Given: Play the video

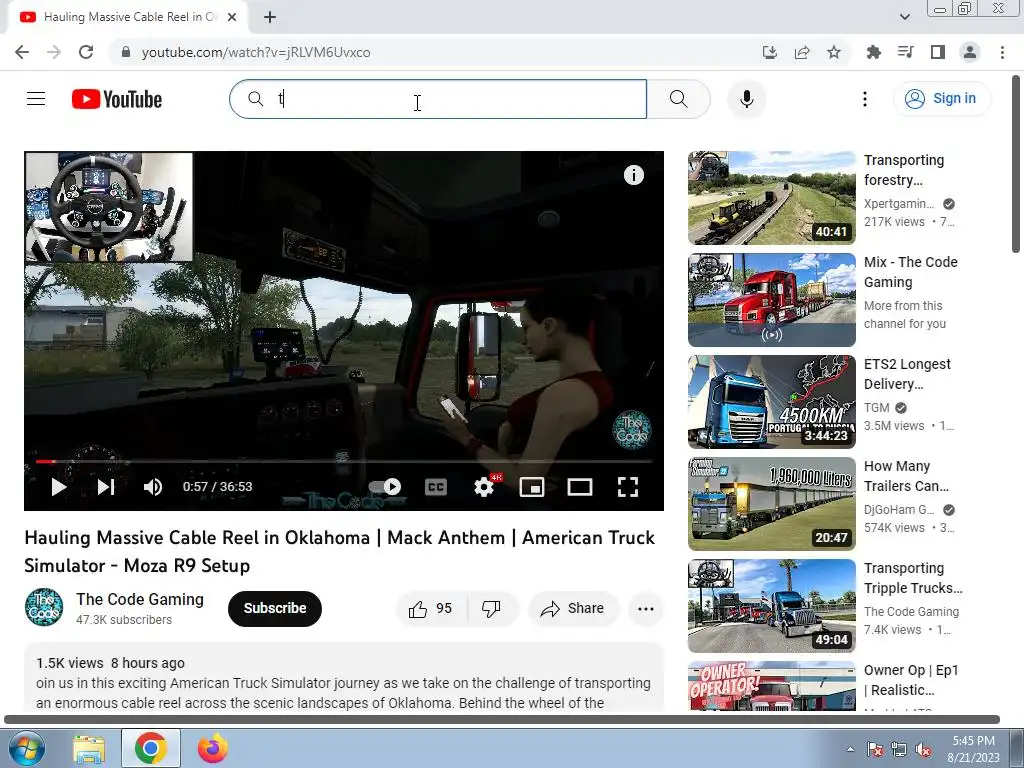Looking at the screenshot, I should [x=59, y=487].
